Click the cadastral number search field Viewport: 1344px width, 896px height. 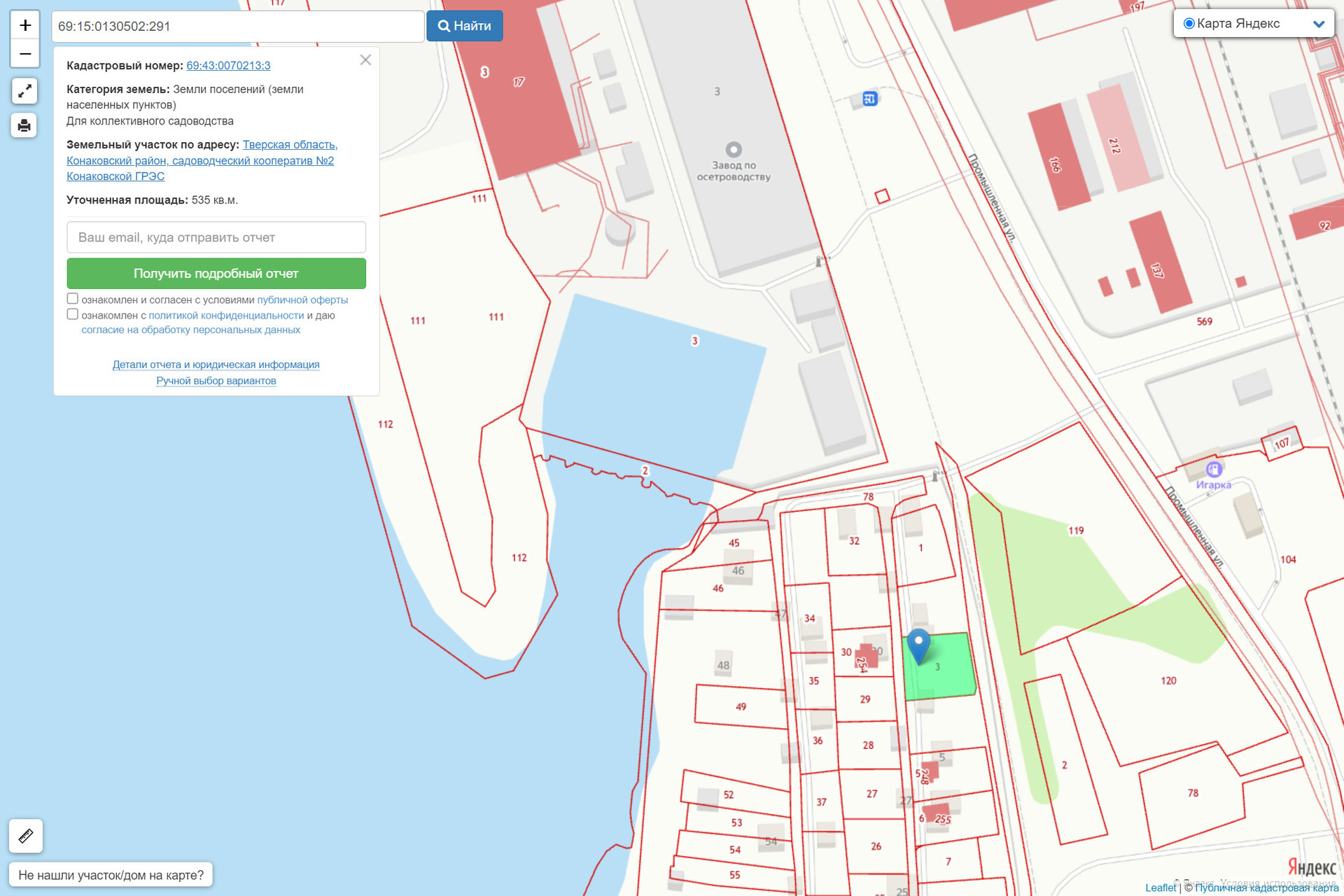[238, 27]
